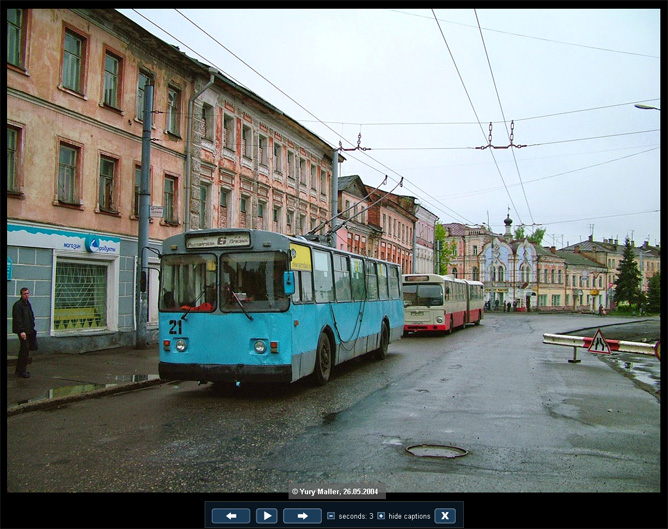This screenshot has width=668, height=529.
Task: Click the evergreen tree on the right side
Action: pyautogui.click(x=628, y=275)
